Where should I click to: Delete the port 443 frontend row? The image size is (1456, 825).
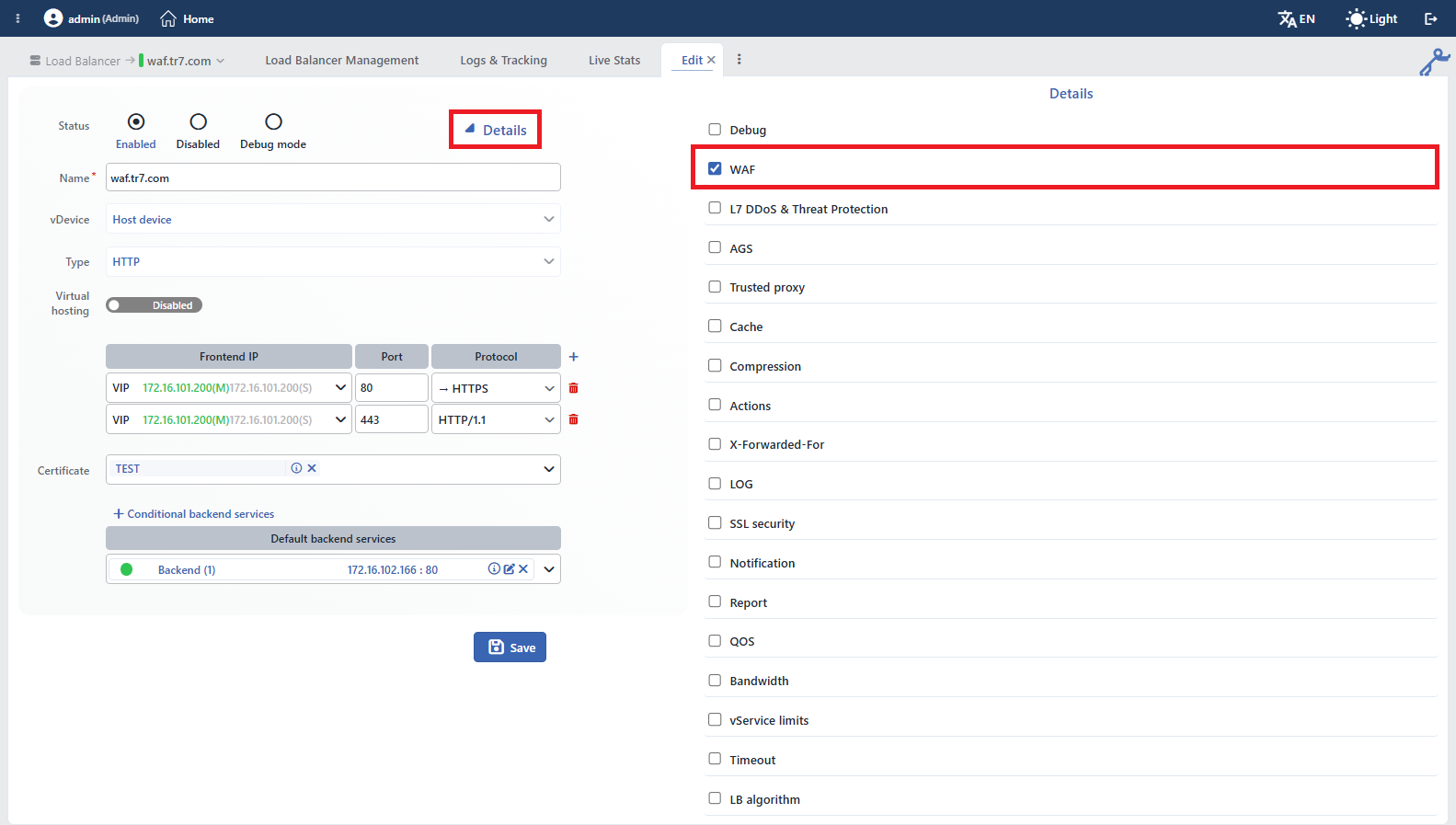[573, 419]
